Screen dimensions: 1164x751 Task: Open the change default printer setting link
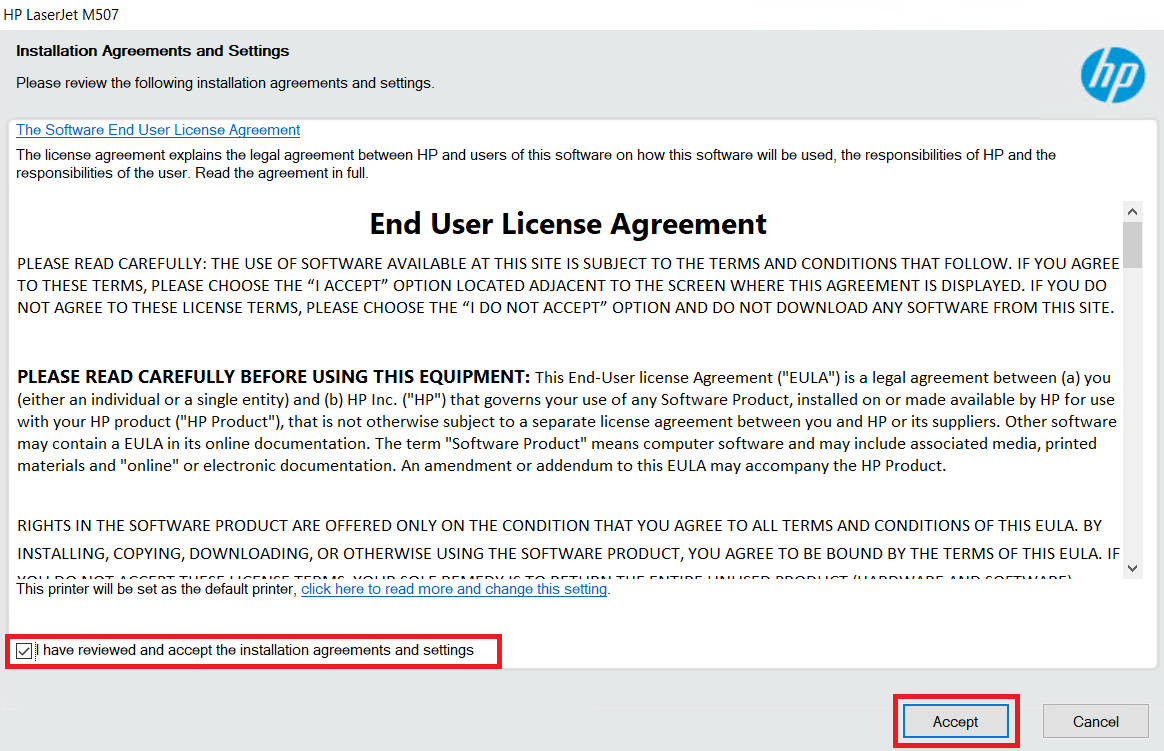tap(454, 589)
